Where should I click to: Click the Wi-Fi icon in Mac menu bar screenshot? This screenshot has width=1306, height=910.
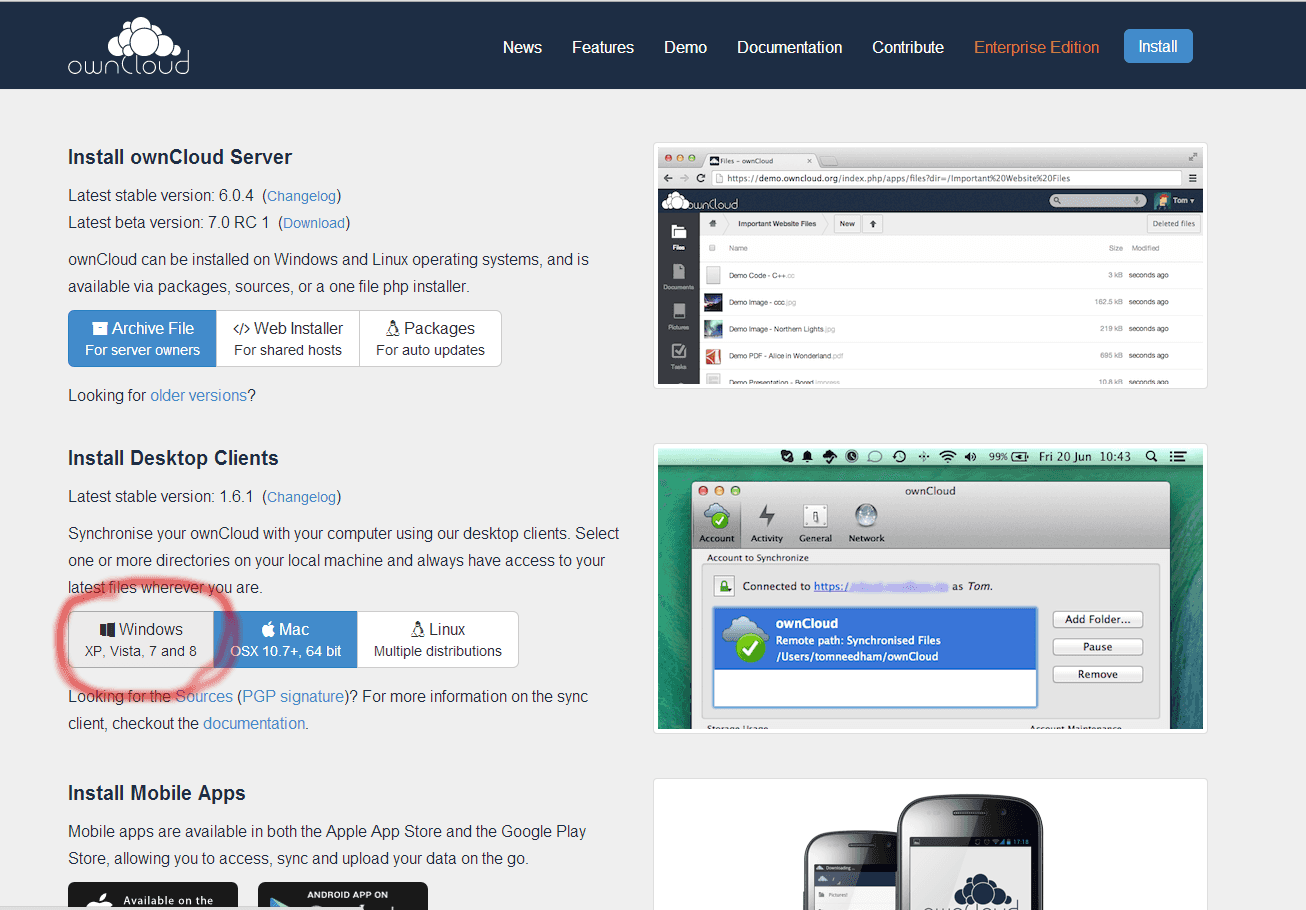947,456
